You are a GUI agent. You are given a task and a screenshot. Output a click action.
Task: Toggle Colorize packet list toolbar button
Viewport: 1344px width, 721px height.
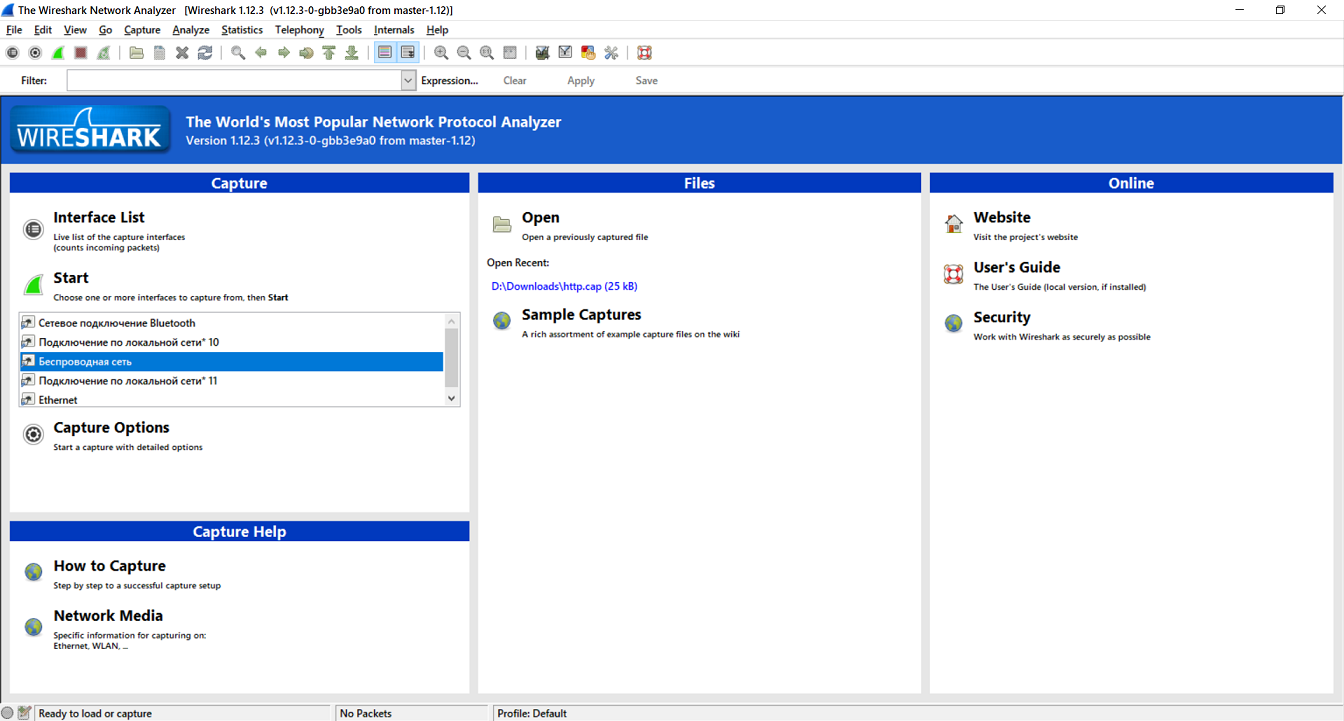point(385,53)
